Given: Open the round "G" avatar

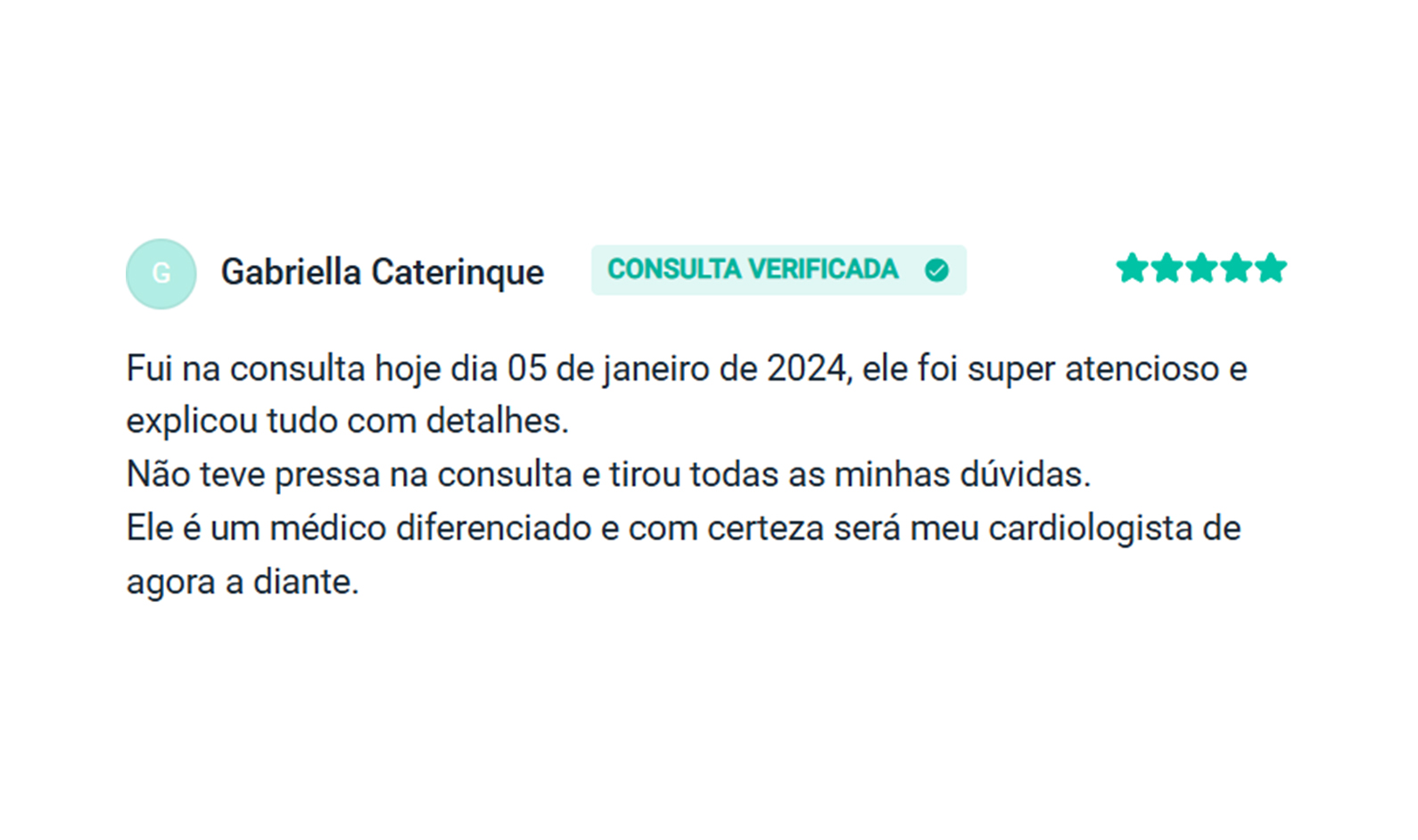Looking at the screenshot, I should (161, 274).
